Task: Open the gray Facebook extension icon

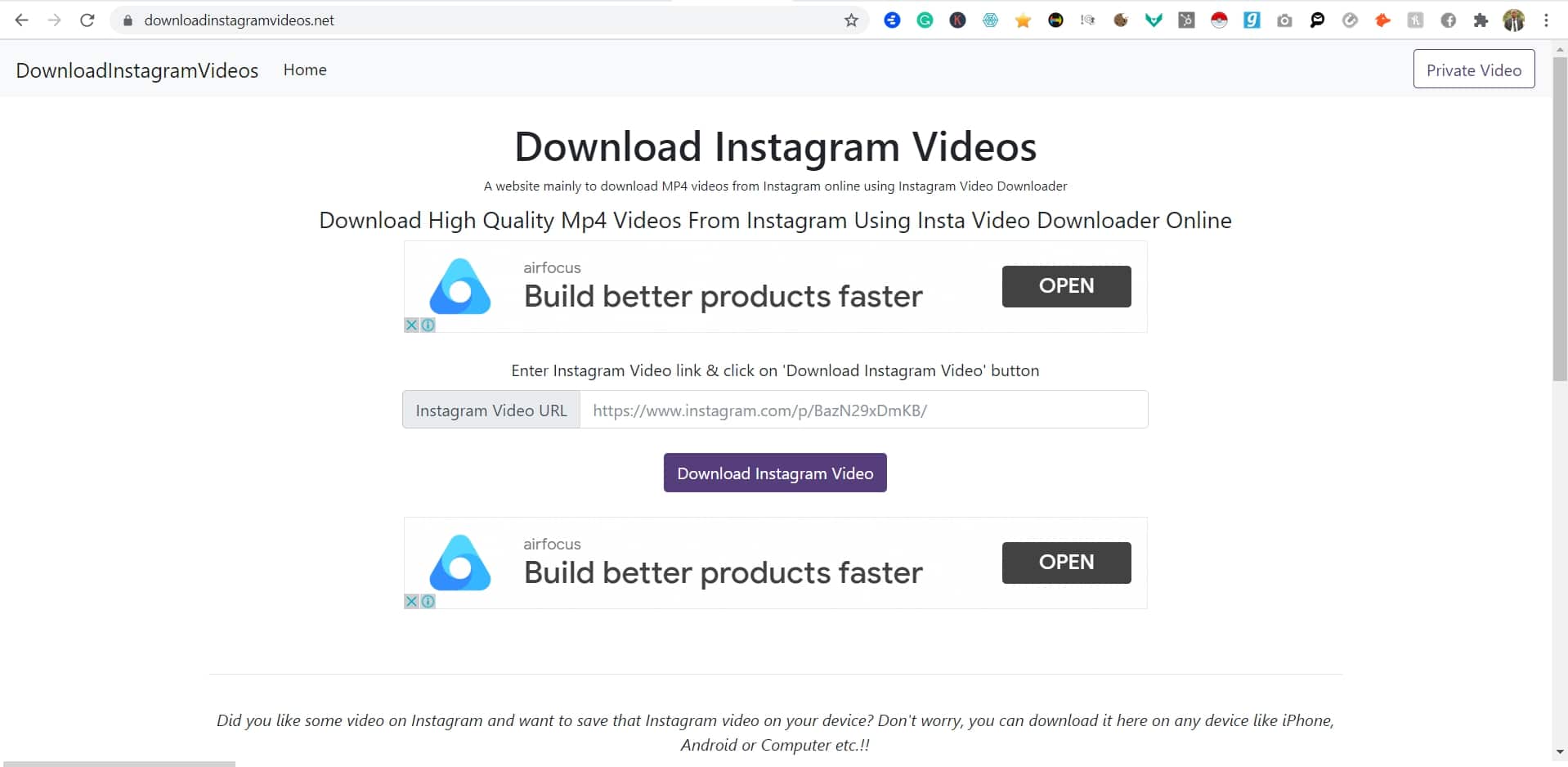Action: [1448, 20]
